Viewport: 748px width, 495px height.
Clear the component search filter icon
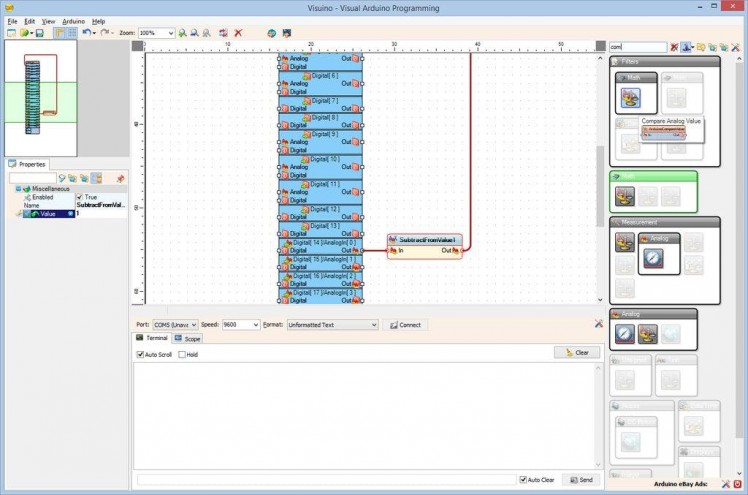(x=674, y=47)
